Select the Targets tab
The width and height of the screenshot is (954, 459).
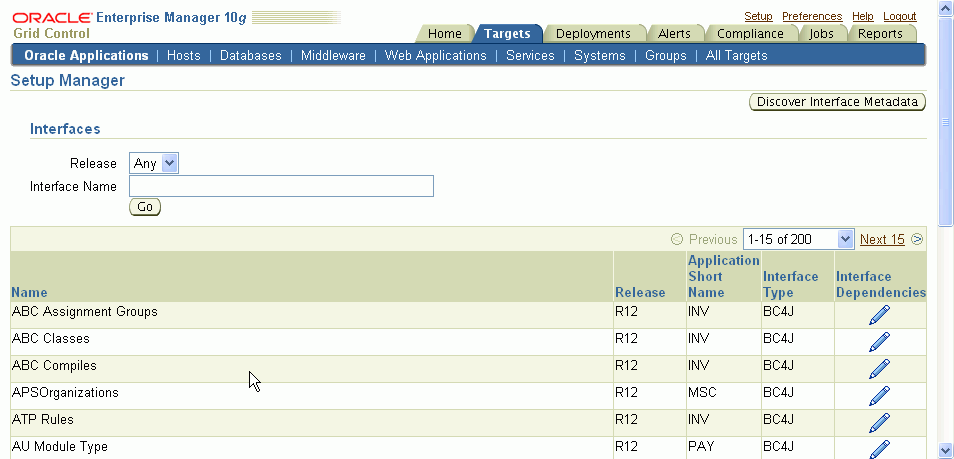click(x=507, y=33)
